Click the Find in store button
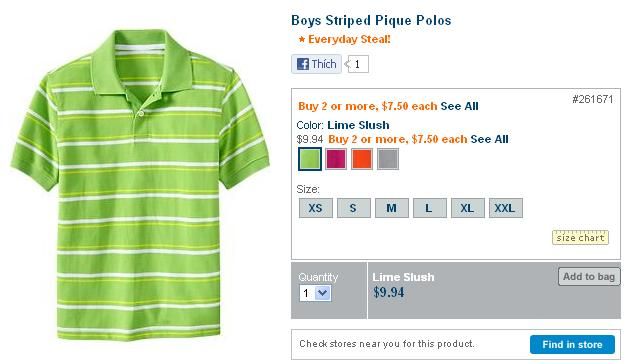 coord(572,345)
